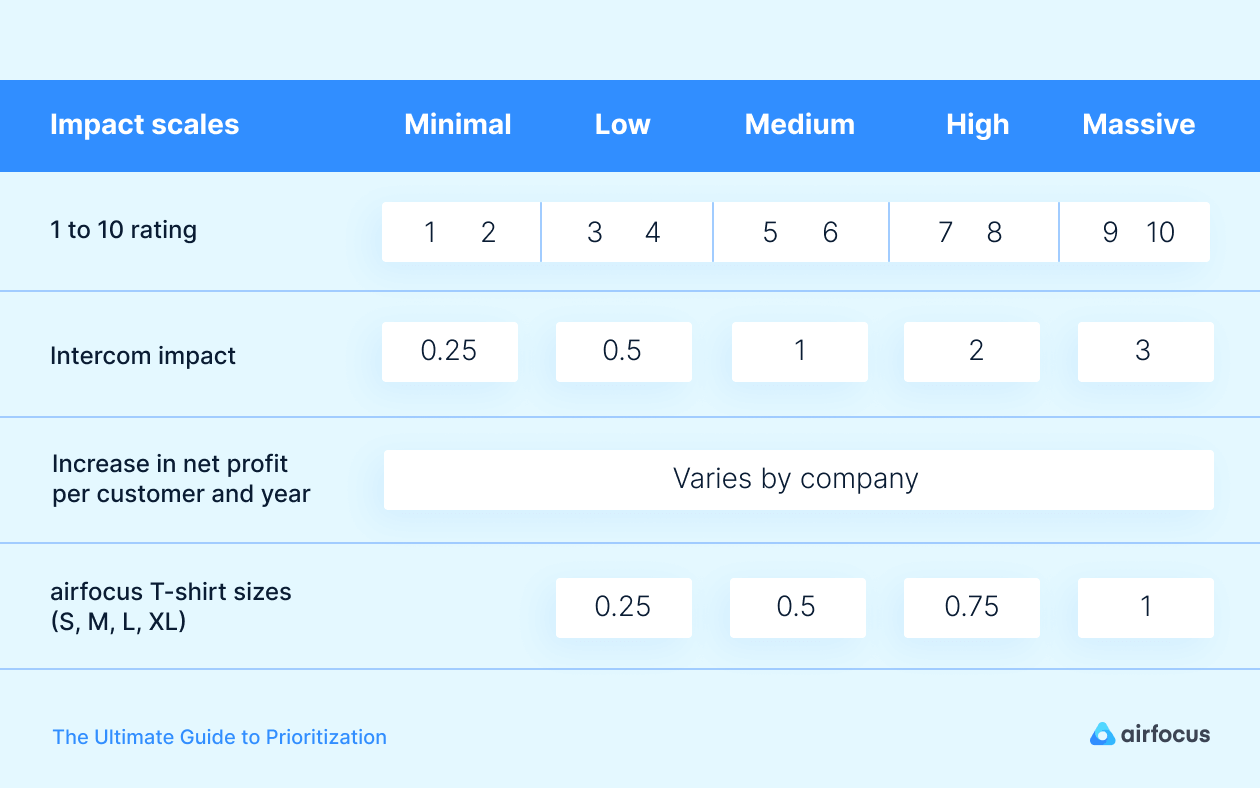The width and height of the screenshot is (1260, 788).
Task: Click the Varies by company box
Action: pos(798,479)
